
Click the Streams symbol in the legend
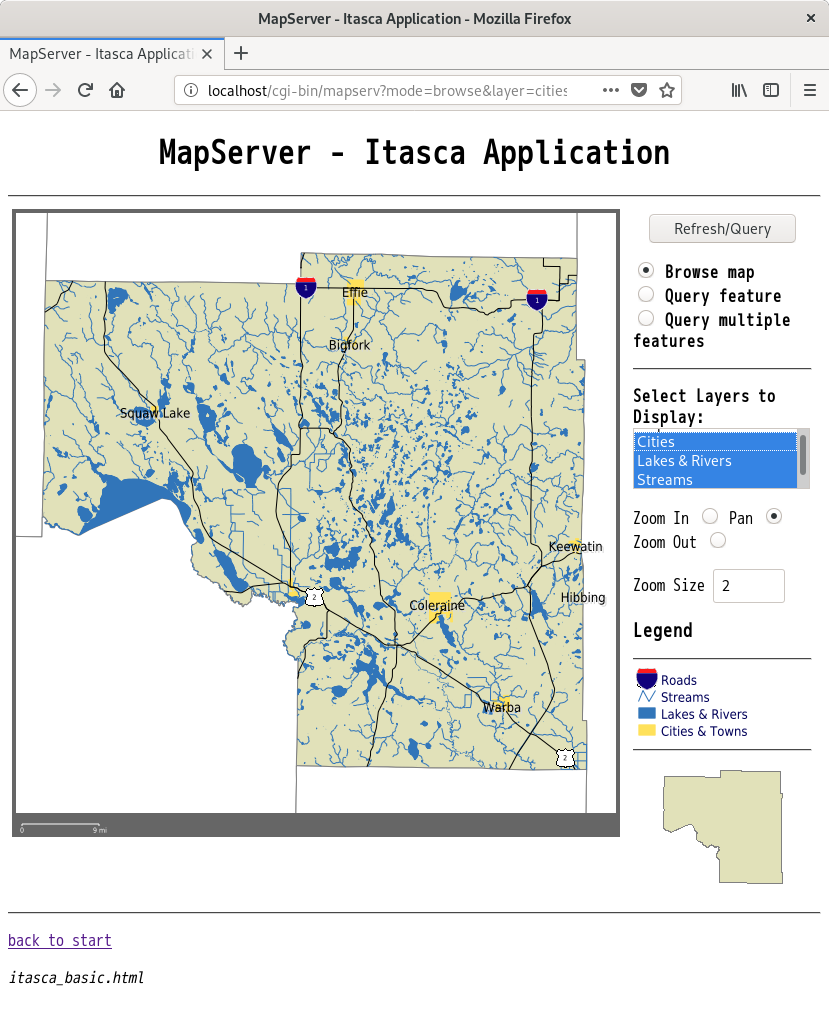[x=646, y=696]
